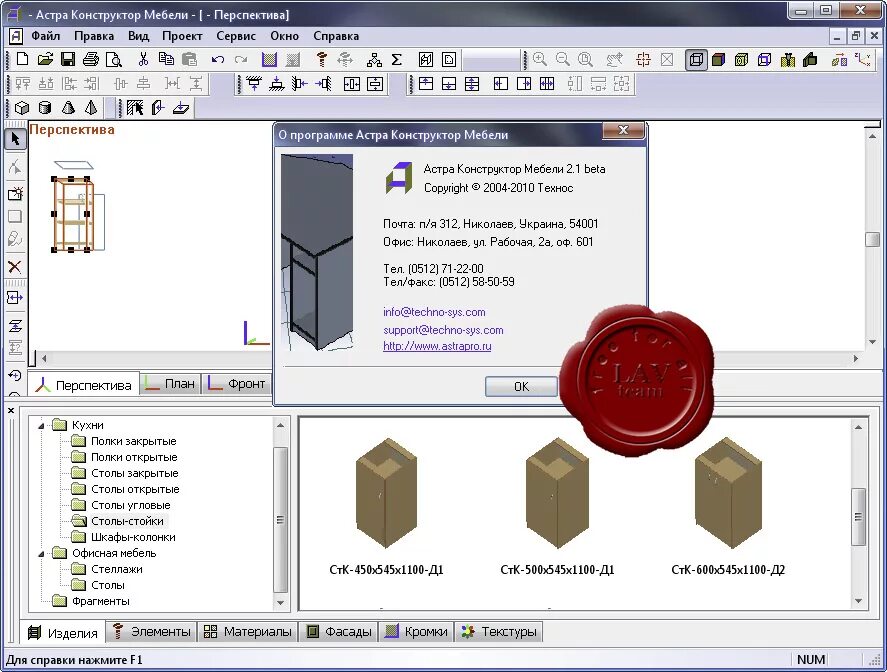This screenshot has height=672, width=887.
Task: Open the Файл menu
Action: [x=45, y=36]
